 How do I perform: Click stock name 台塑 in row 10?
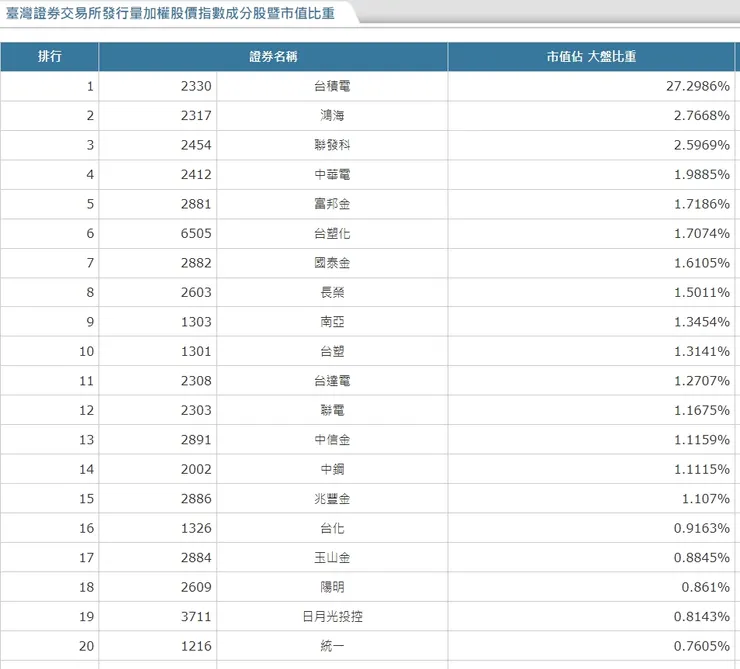click(x=332, y=351)
